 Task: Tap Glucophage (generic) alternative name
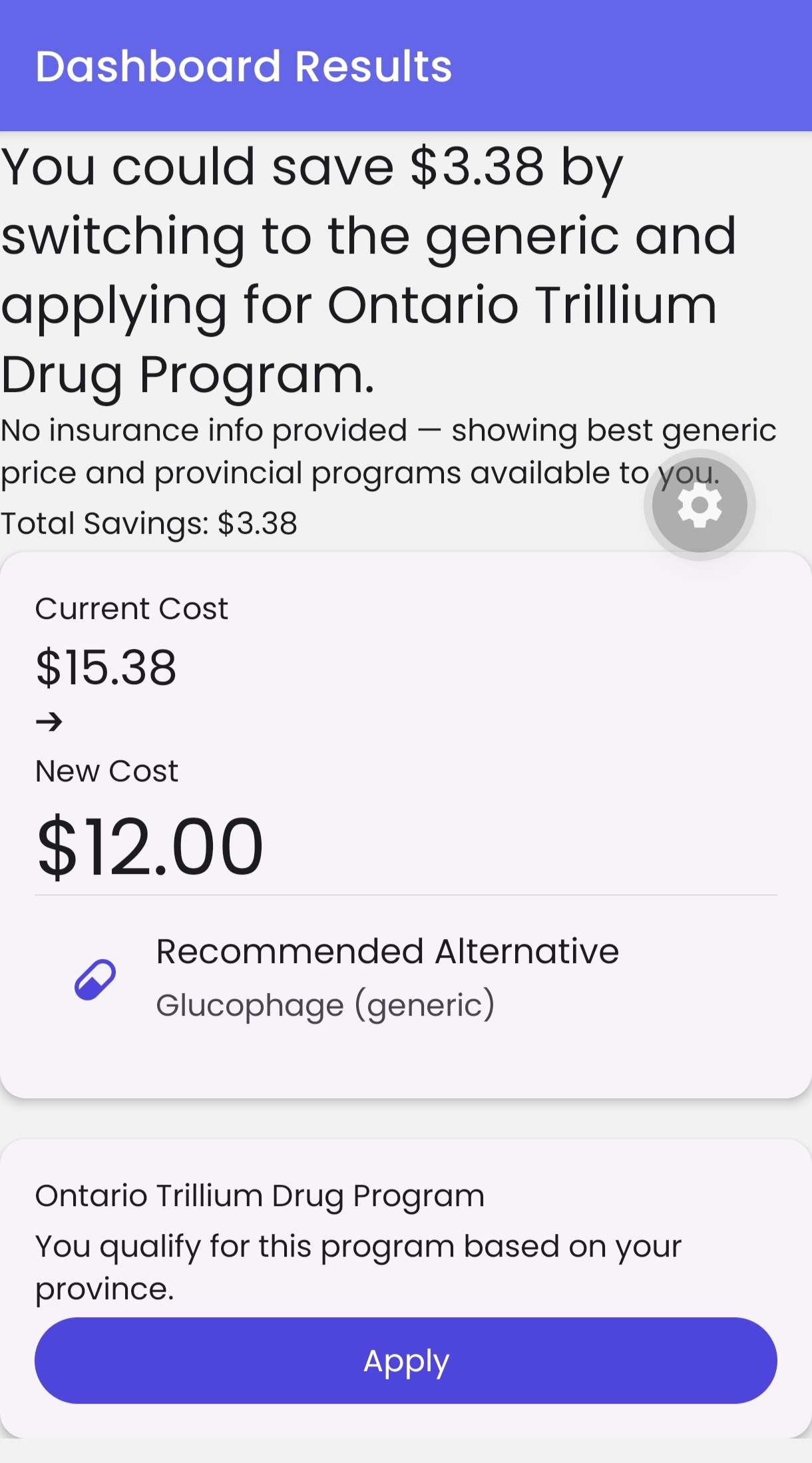tap(325, 1004)
